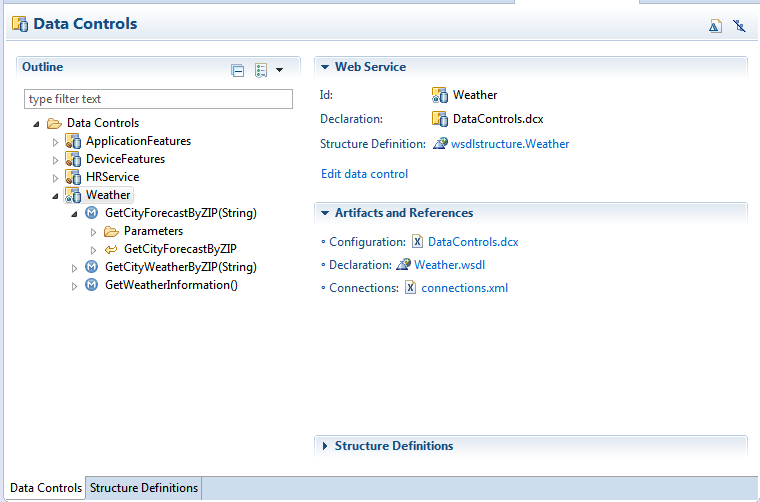Click the GetCityWeatherByZIP method icon

click(x=92, y=267)
